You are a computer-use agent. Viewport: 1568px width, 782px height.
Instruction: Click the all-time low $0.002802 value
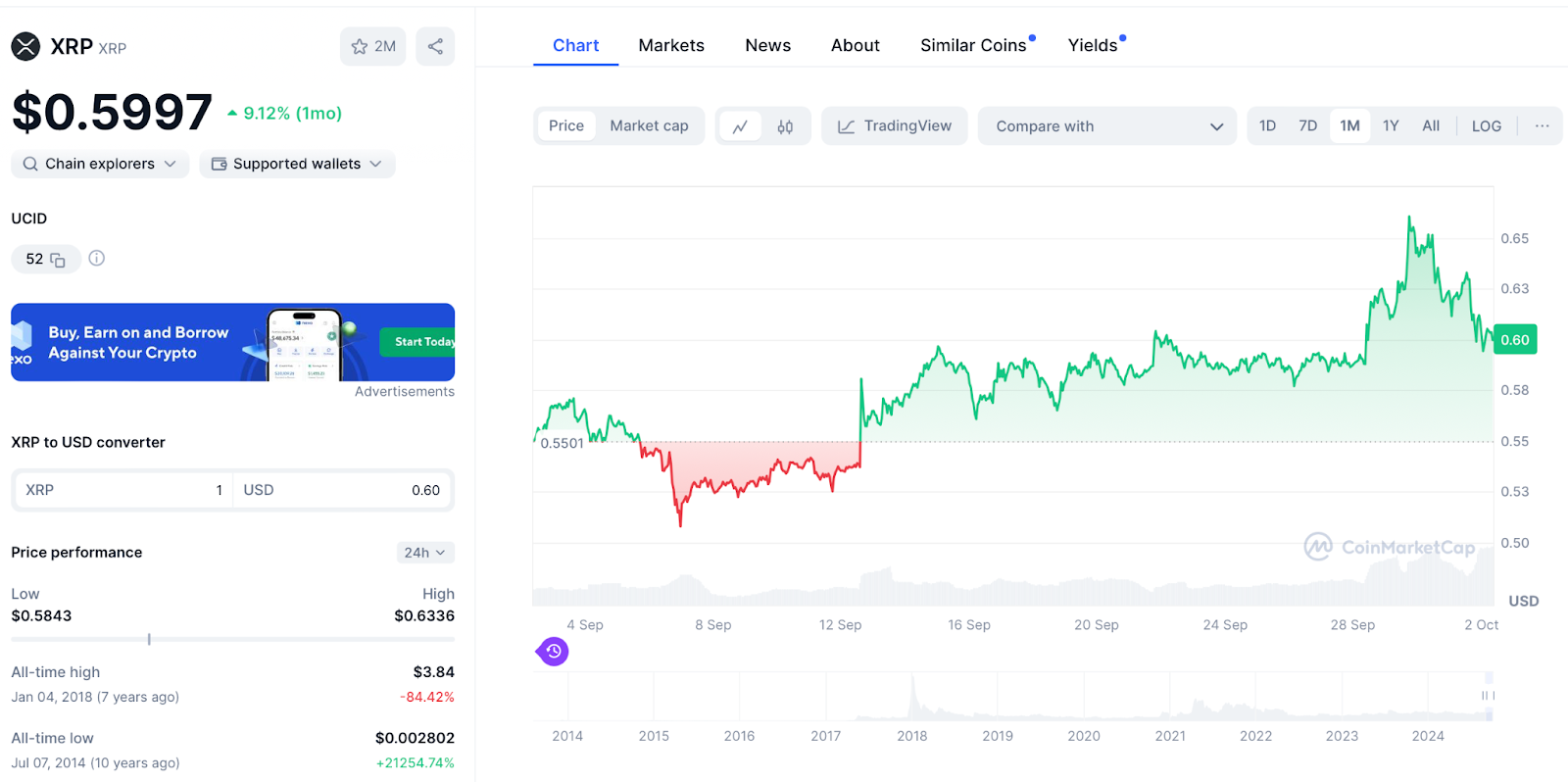pos(415,738)
